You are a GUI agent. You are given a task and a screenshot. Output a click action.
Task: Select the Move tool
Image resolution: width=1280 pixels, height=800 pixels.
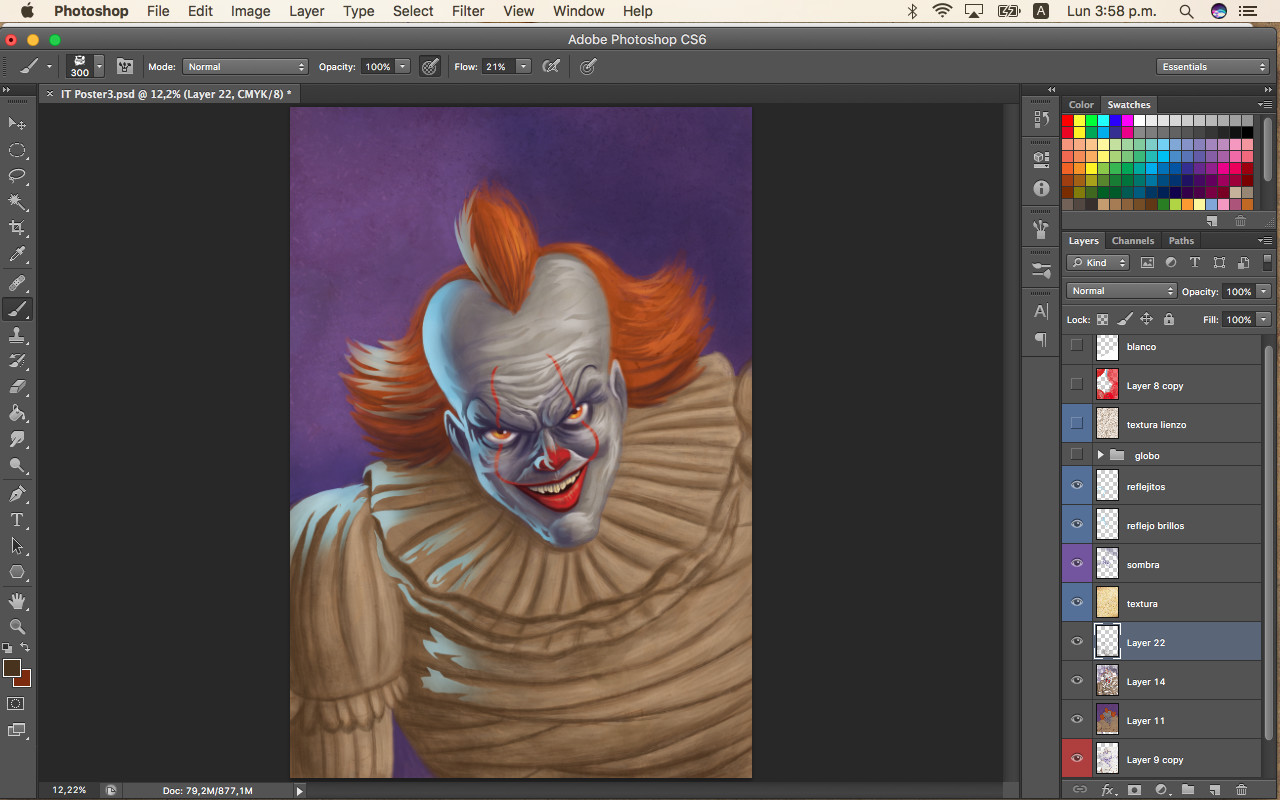coord(17,123)
